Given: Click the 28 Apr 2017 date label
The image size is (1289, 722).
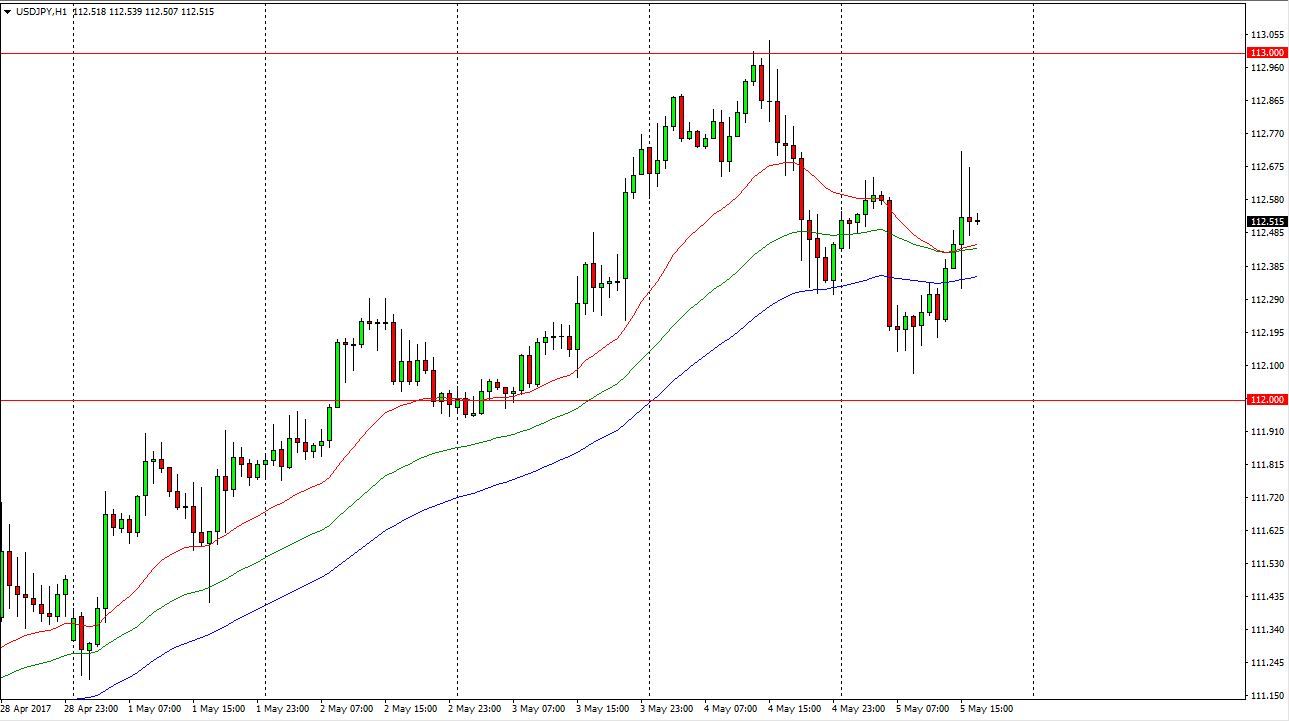Looking at the screenshot, I should tap(28, 709).
